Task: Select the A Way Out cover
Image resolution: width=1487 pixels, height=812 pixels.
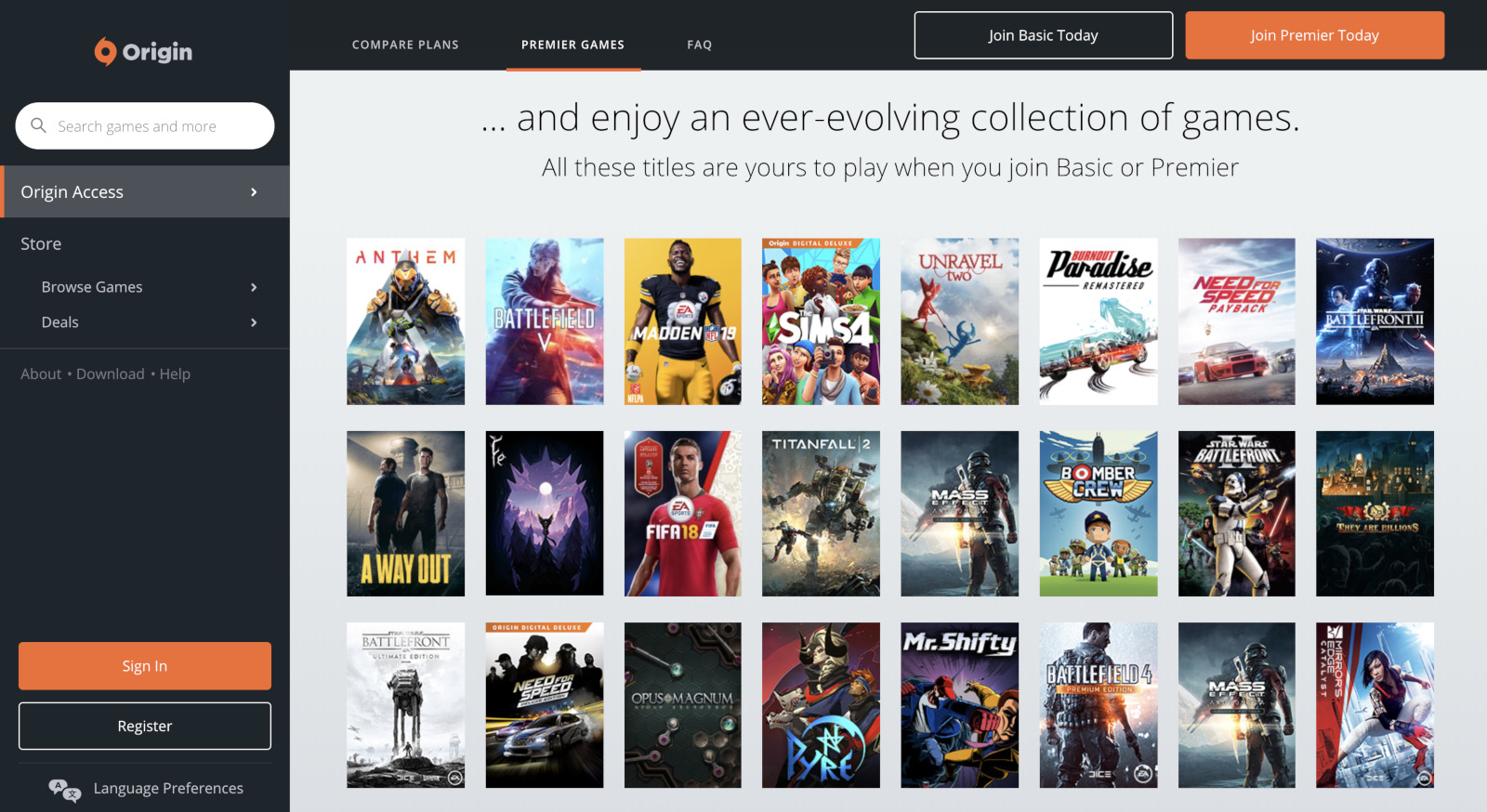Action: coord(405,514)
